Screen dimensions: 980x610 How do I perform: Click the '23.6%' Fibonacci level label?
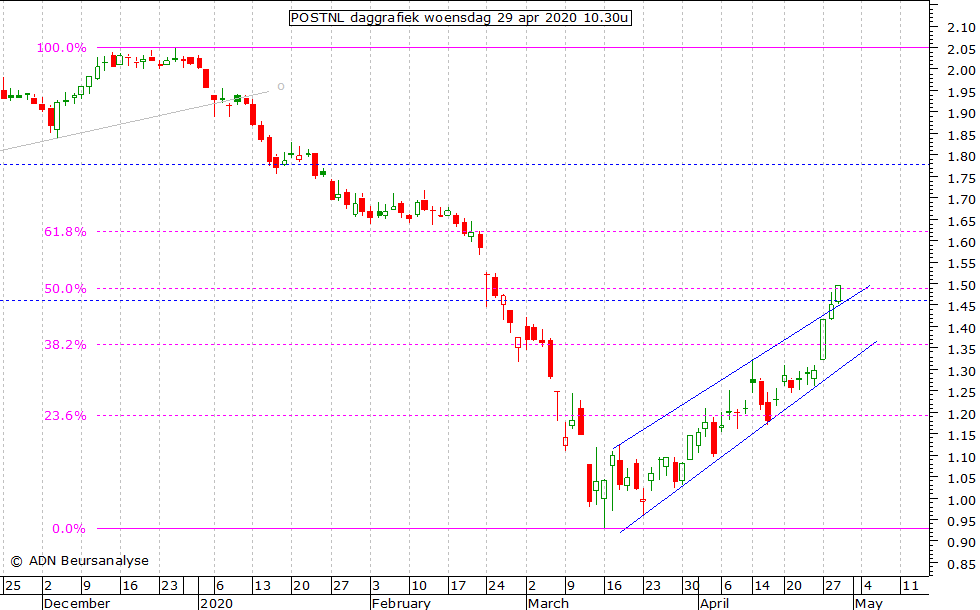pyautogui.click(x=65, y=416)
